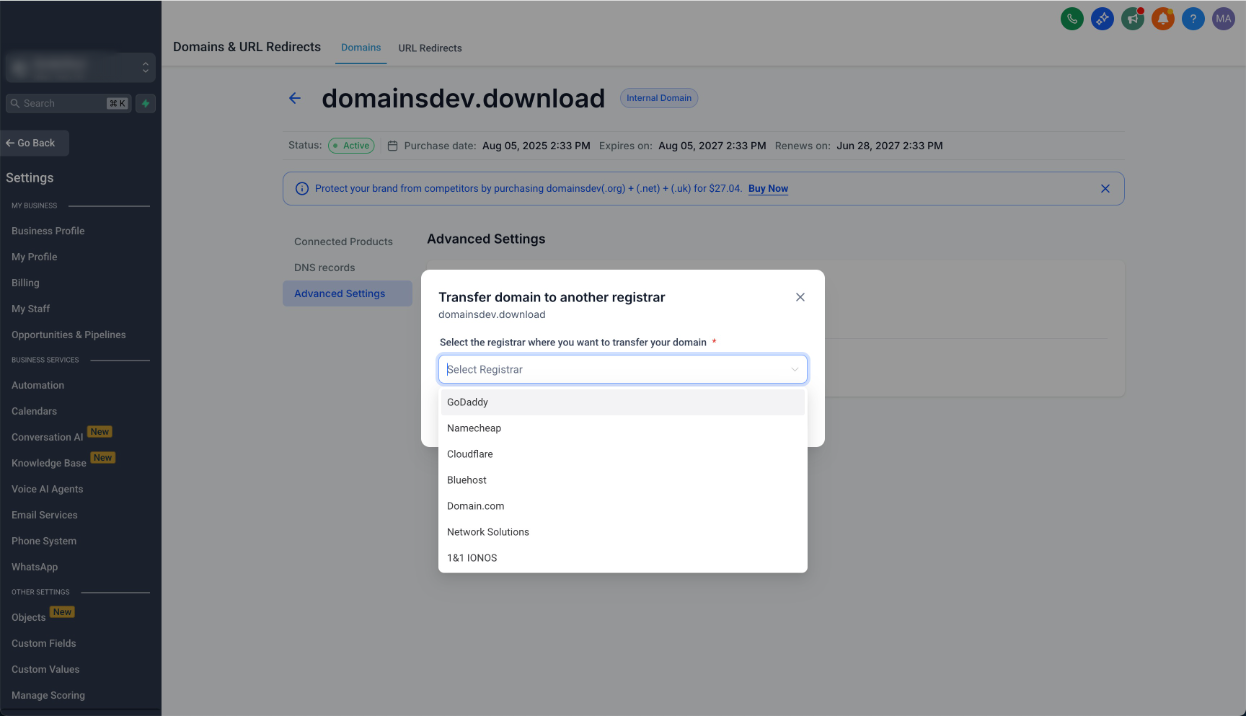
Task: Click the megaphone announcements icon
Action: point(1132,18)
